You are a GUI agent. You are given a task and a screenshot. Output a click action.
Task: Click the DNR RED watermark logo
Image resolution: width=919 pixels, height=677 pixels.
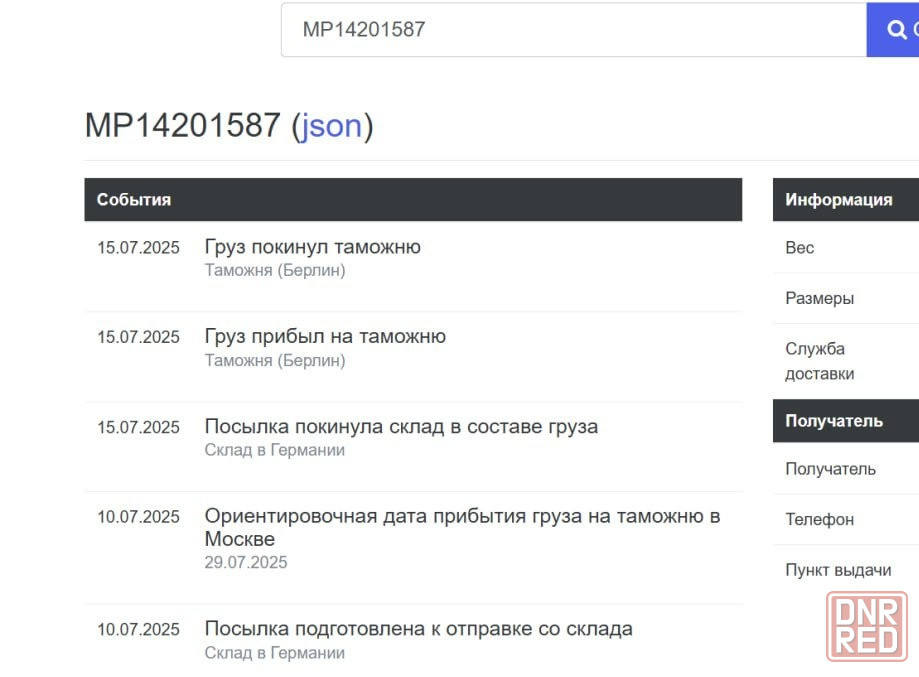tap(867, 627)
